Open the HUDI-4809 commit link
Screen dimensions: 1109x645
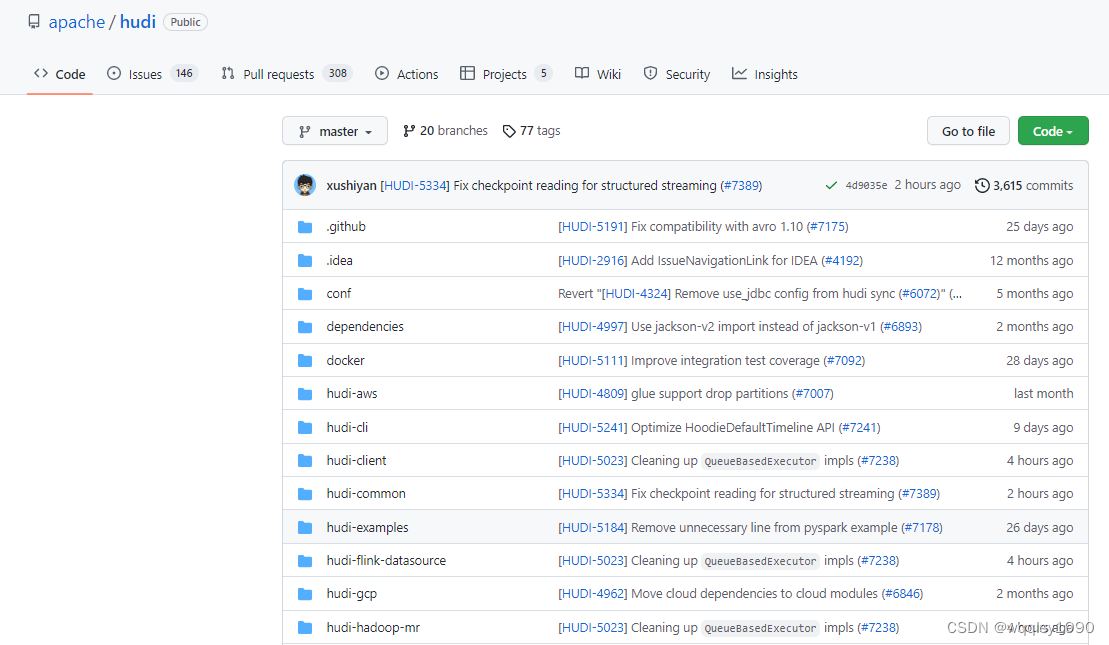[x=593, y=394]
